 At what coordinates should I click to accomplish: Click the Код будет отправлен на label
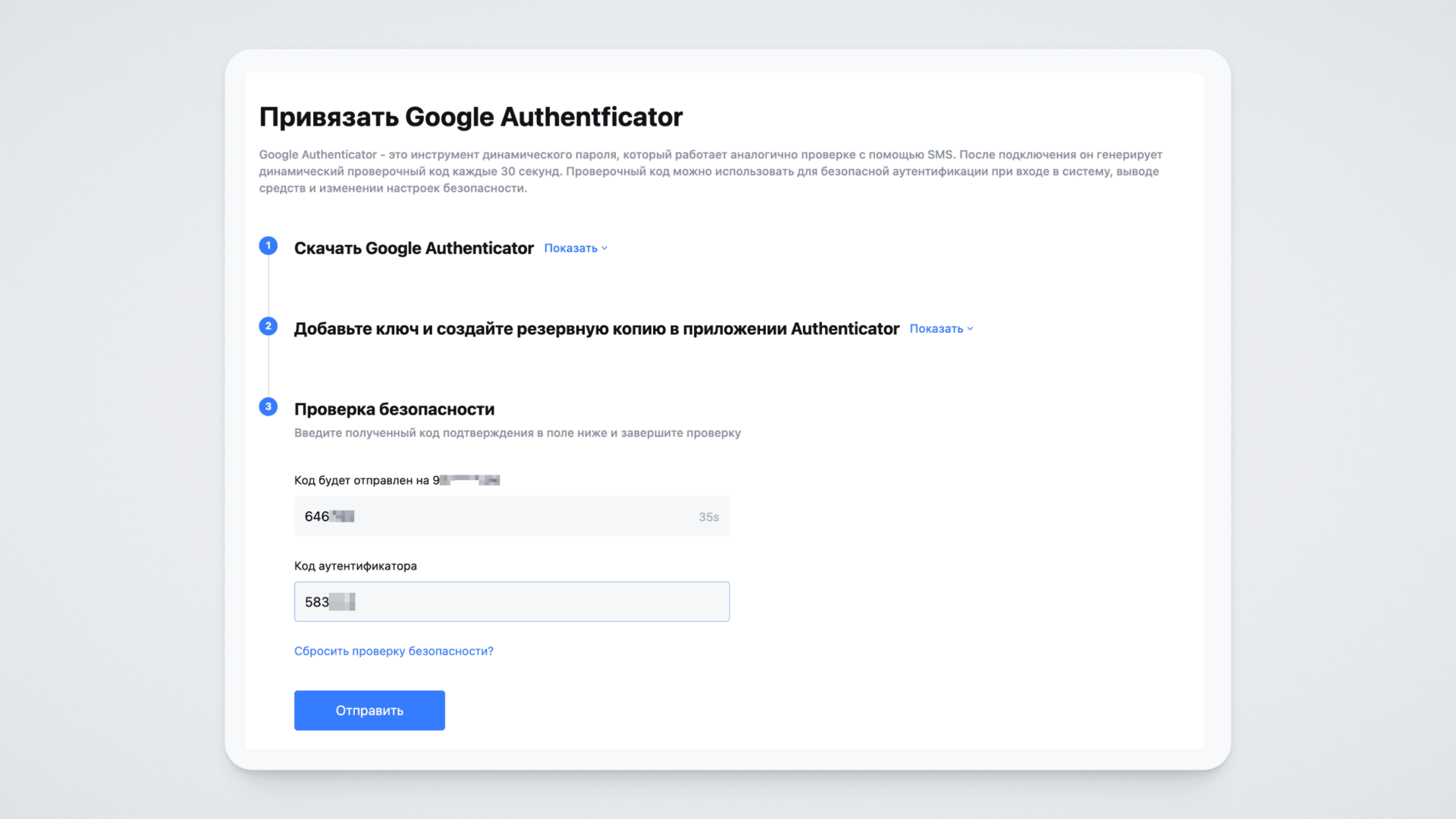point(361,481)
